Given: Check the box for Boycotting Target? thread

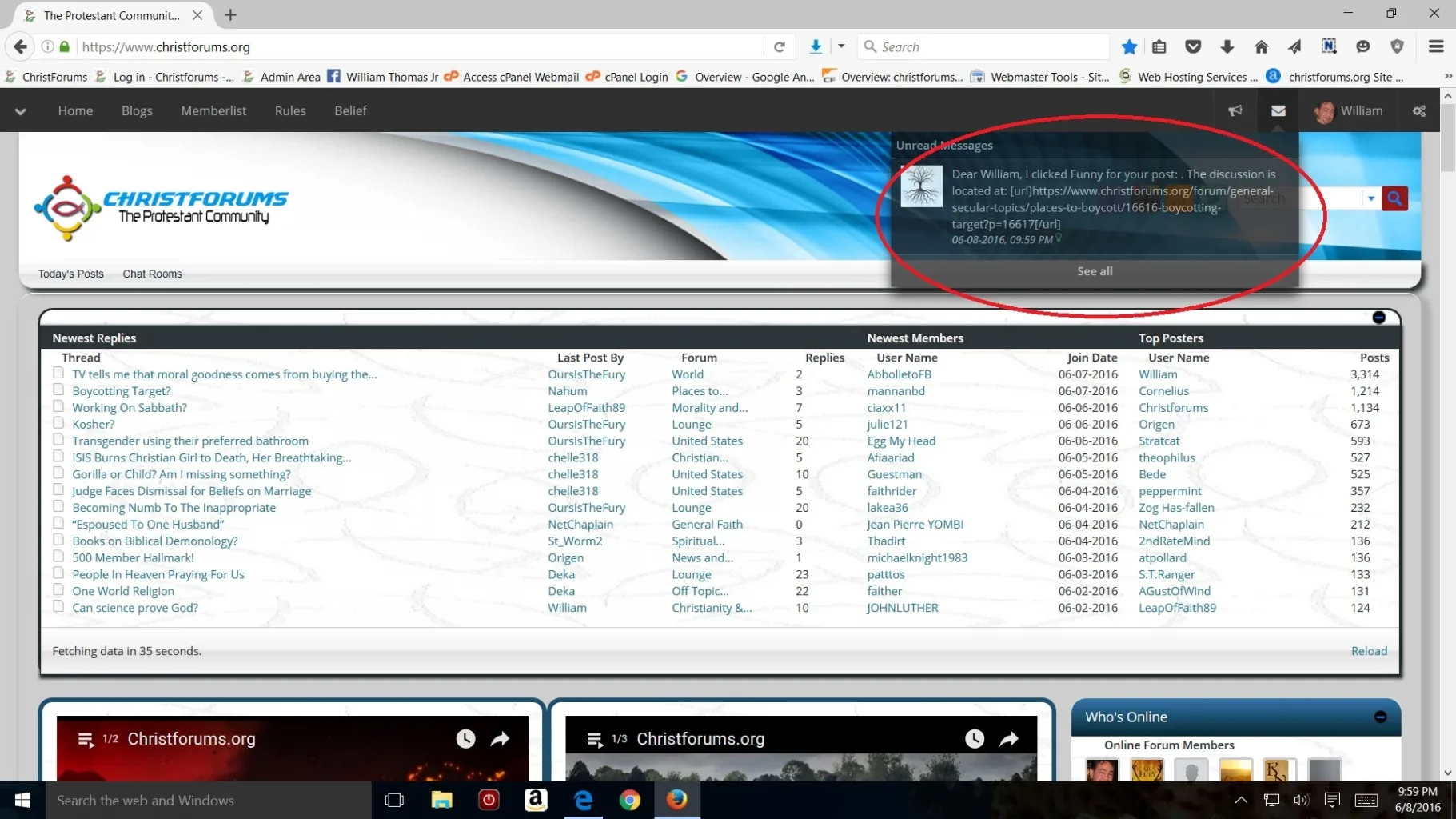Looking at the screenshot, I should click(58, 390).
